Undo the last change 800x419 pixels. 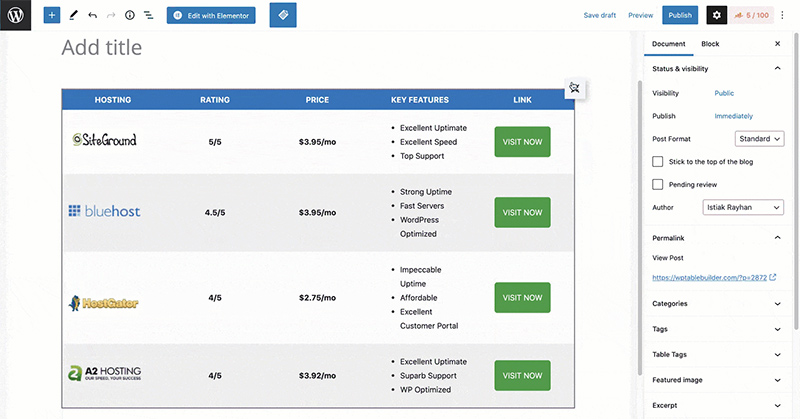point(92,15)
